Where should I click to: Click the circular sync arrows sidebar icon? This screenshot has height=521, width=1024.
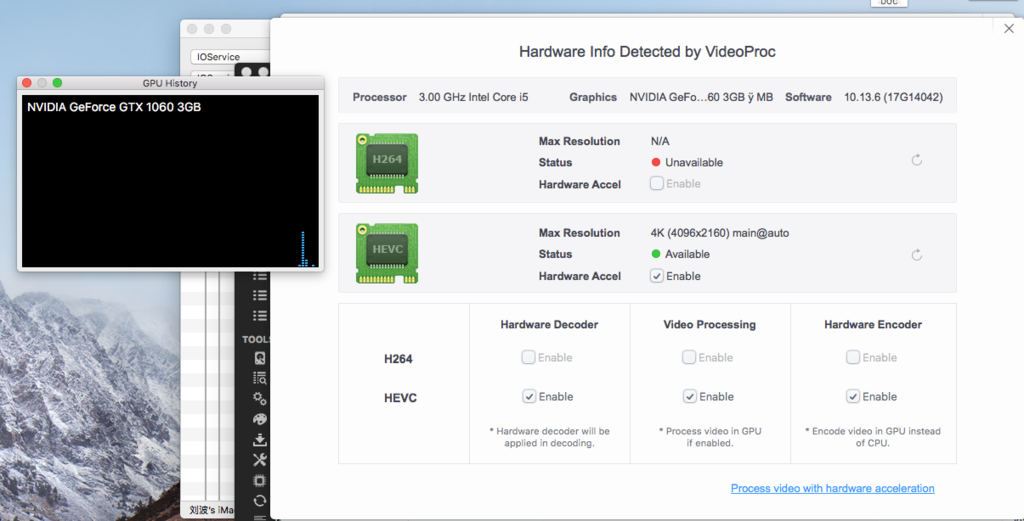pyautogui.click(x=260, y=501)
